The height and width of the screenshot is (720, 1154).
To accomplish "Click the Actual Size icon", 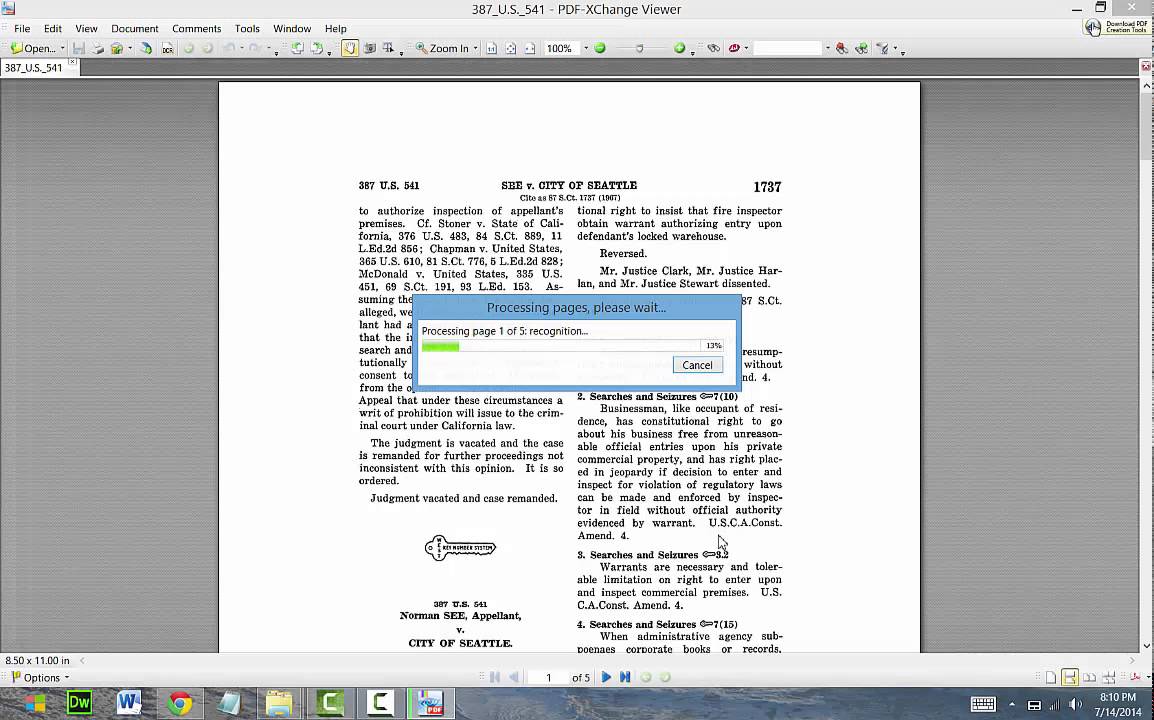I will point(492,48).
